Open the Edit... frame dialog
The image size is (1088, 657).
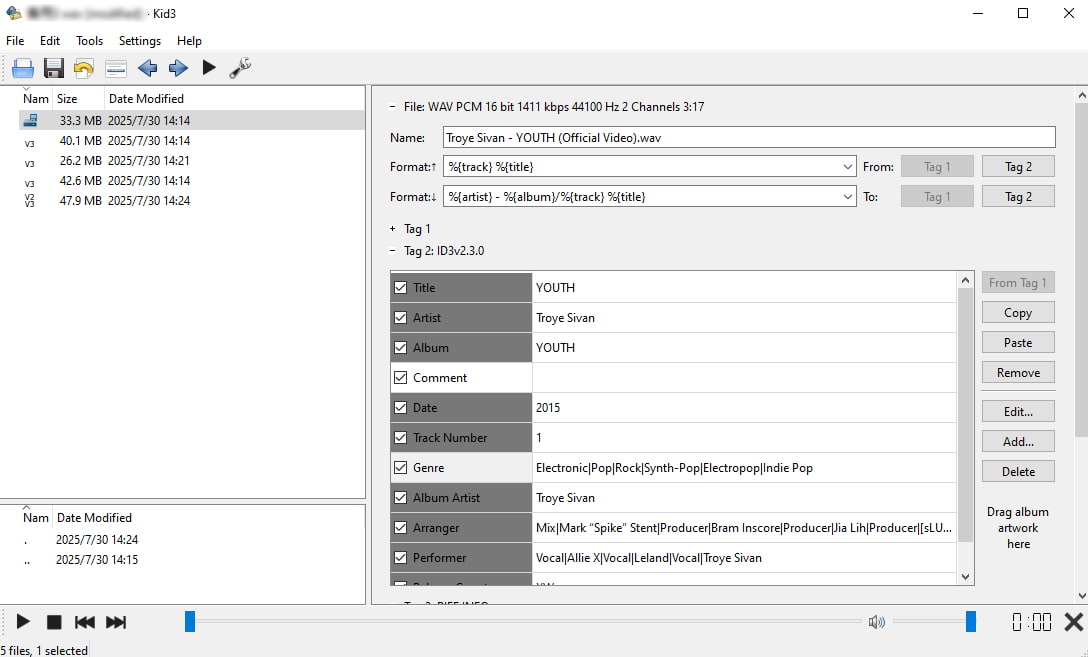pos(1018,411)
